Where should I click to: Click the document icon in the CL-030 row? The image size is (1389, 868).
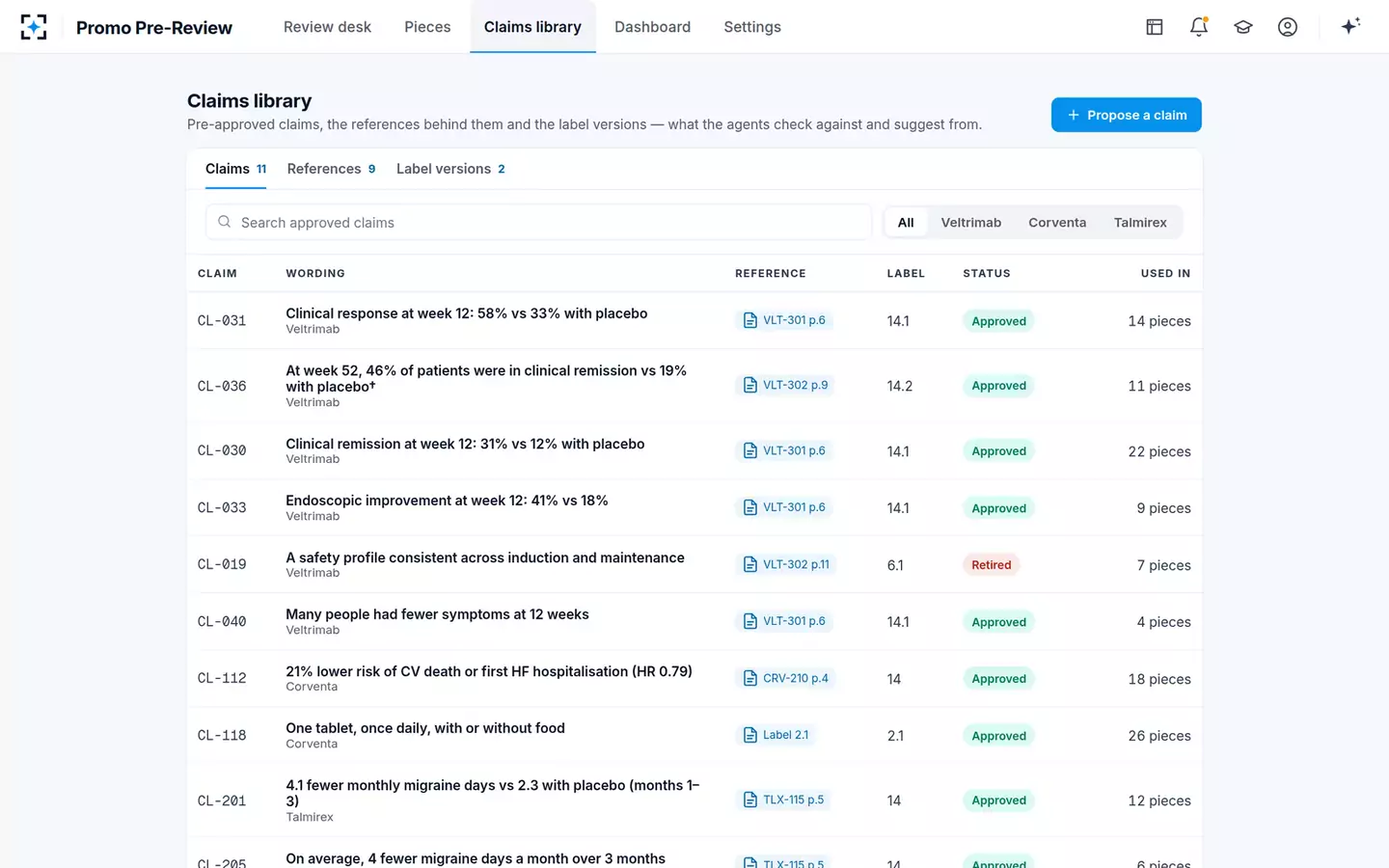(x=750, y=450)
